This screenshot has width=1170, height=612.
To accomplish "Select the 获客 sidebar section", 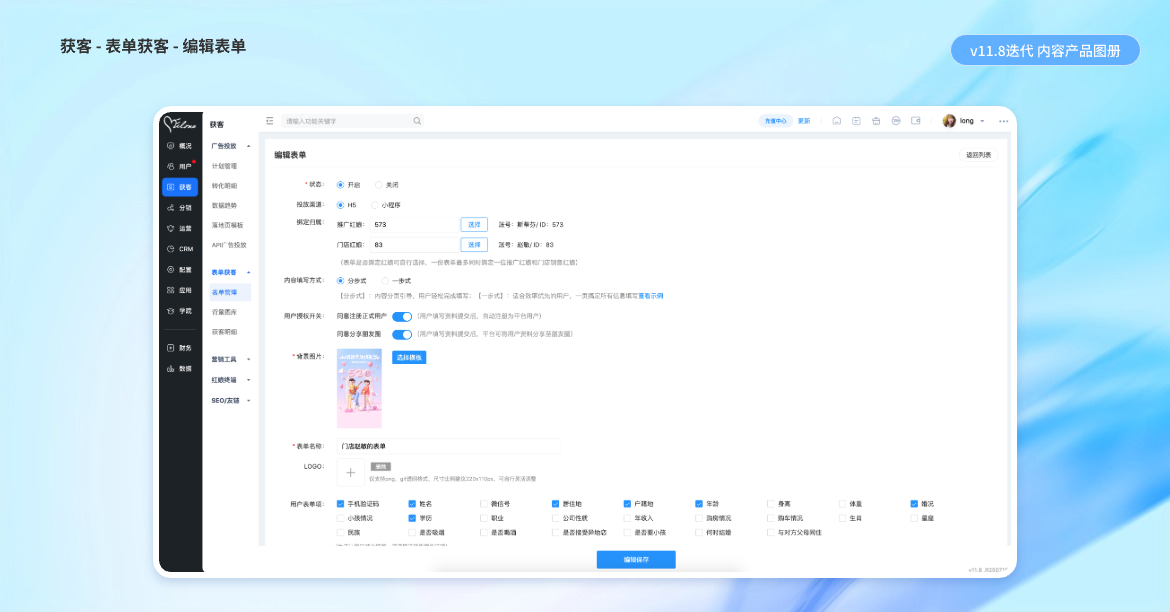I will pos(180,187).
